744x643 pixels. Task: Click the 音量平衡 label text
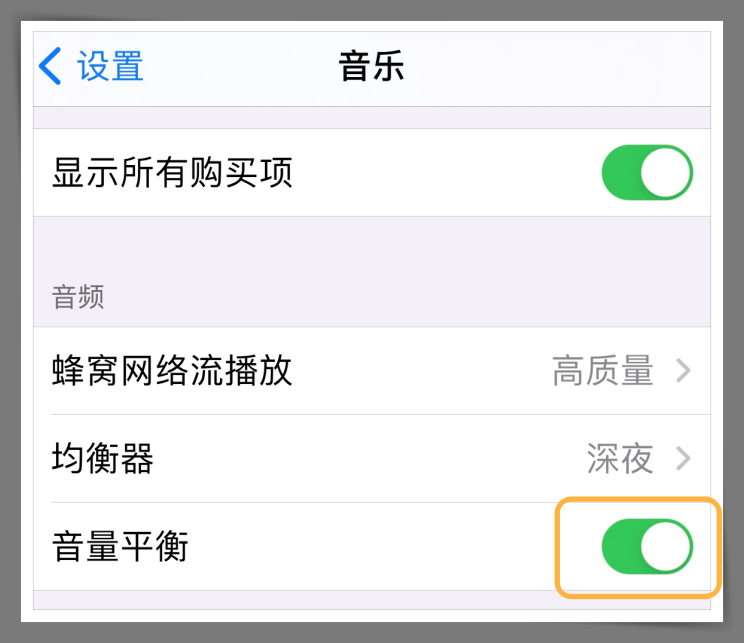coord(121,547)
